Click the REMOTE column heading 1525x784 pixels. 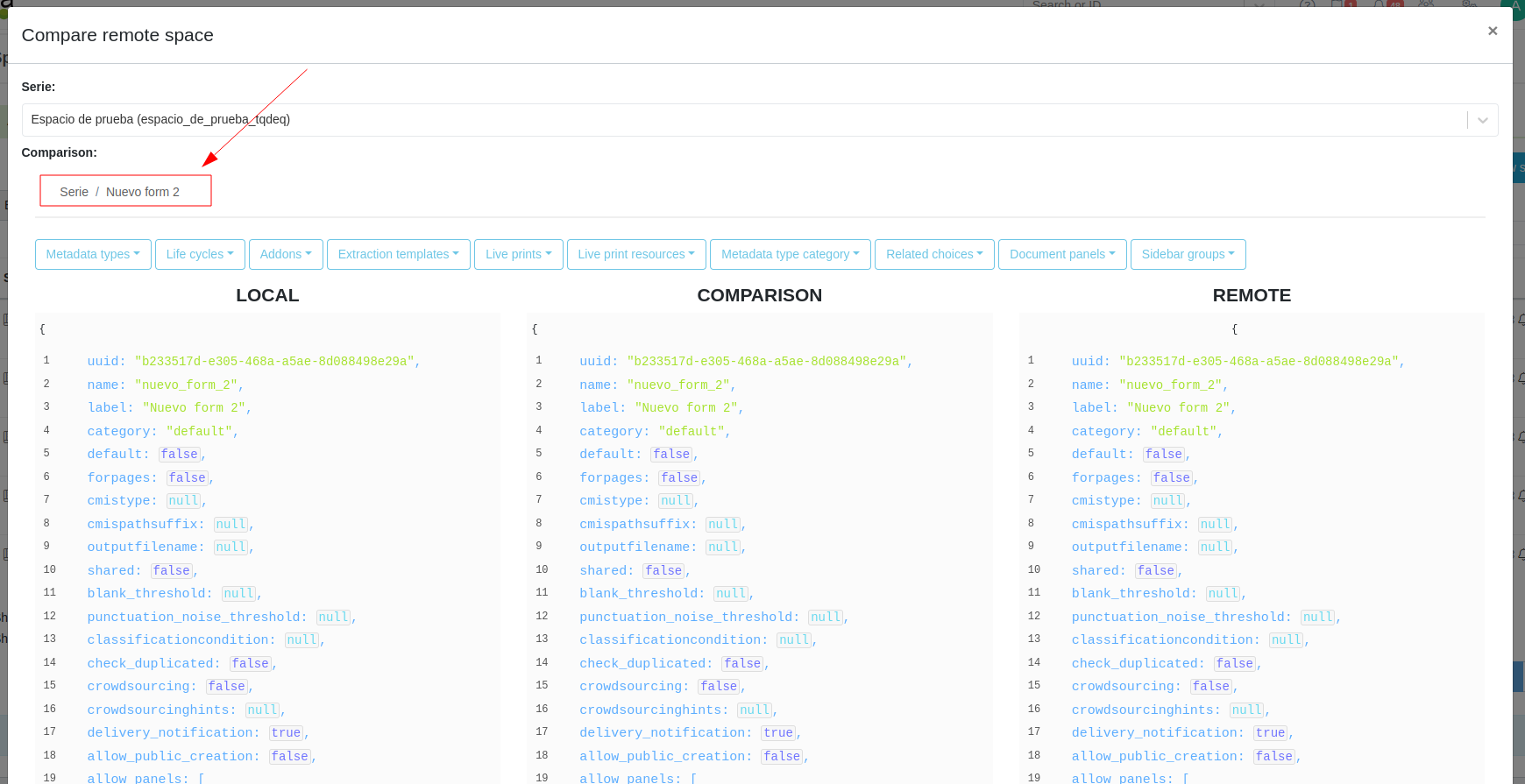point(1251,296)
